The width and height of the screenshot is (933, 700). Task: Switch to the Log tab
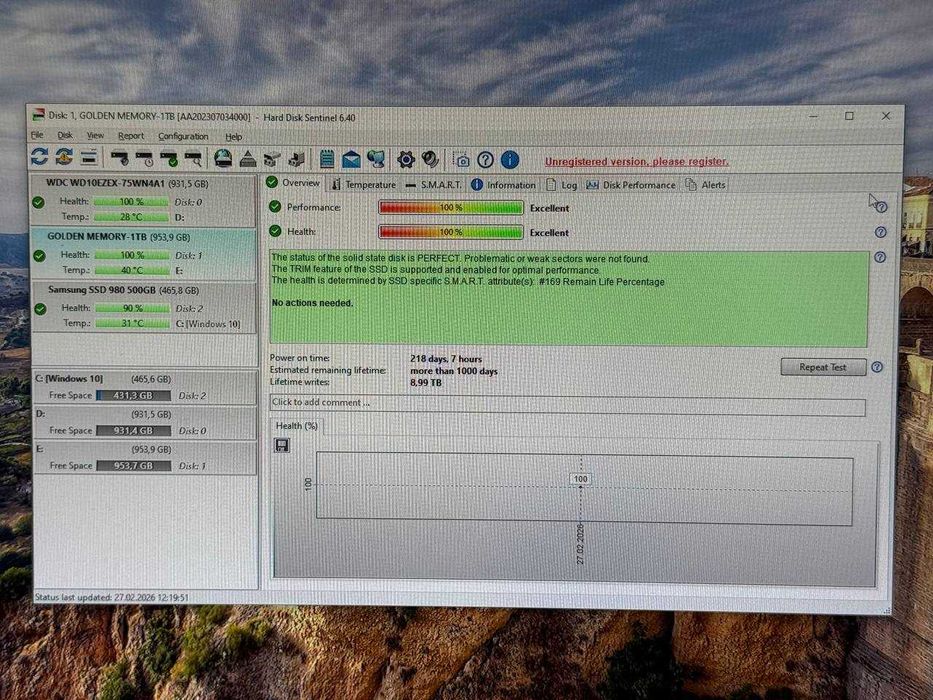tap(562, 185)
